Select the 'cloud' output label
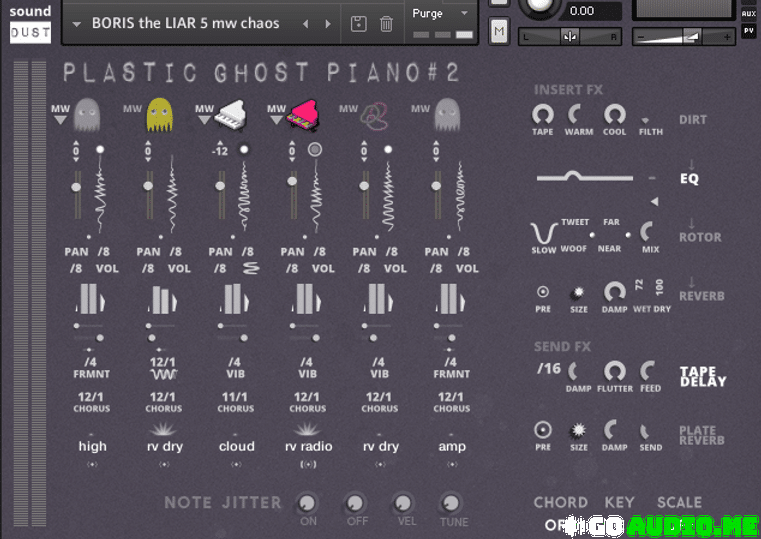Image resolution: width=761 pixels, height=539 pixels. click(237, 447)
